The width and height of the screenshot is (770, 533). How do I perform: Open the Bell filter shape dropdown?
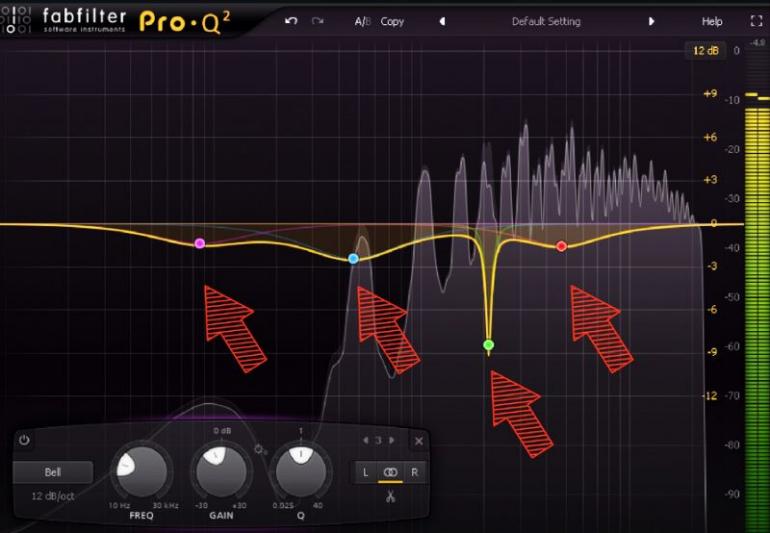click(x=53, y=472)
